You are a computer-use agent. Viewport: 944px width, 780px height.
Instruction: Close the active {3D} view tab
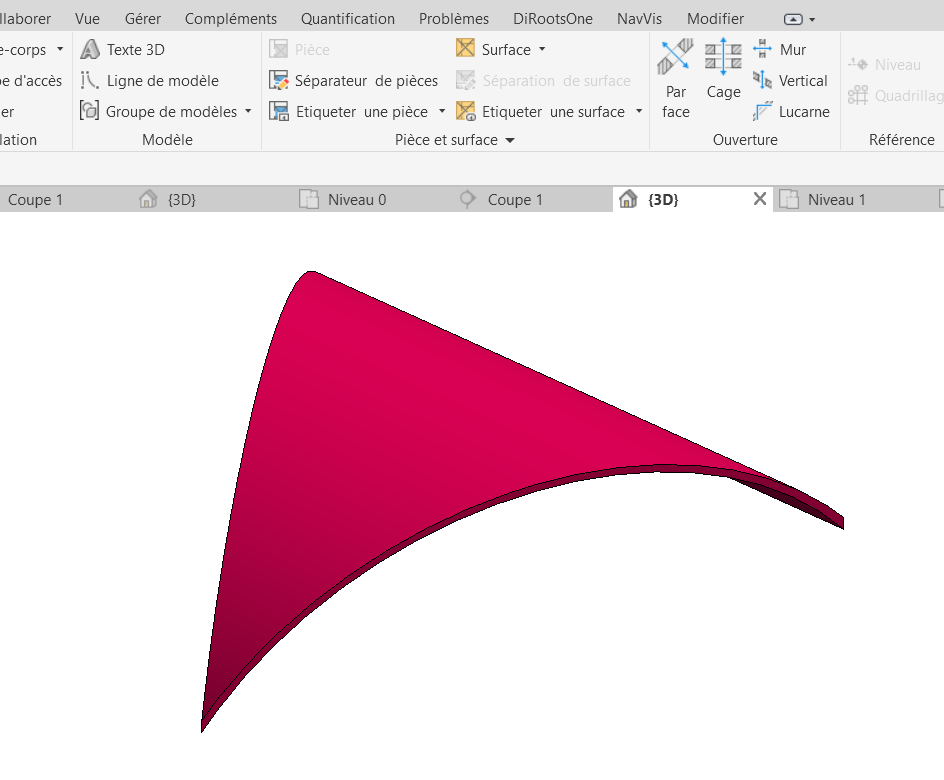point(760,199)
